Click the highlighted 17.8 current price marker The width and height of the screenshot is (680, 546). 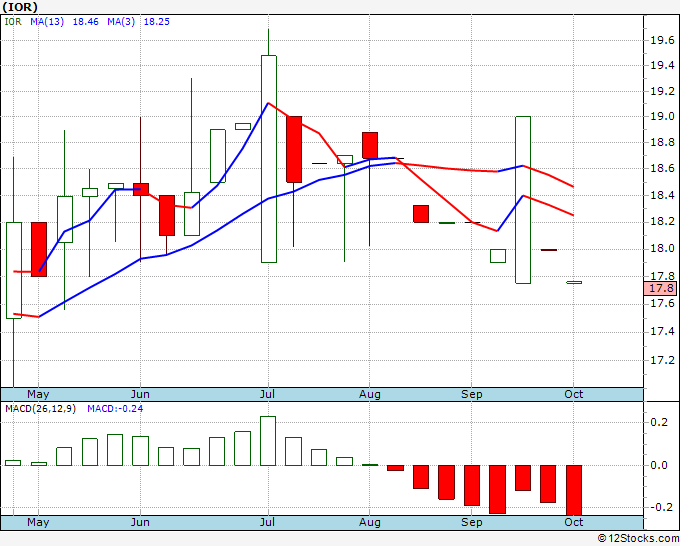click(660, 288)
